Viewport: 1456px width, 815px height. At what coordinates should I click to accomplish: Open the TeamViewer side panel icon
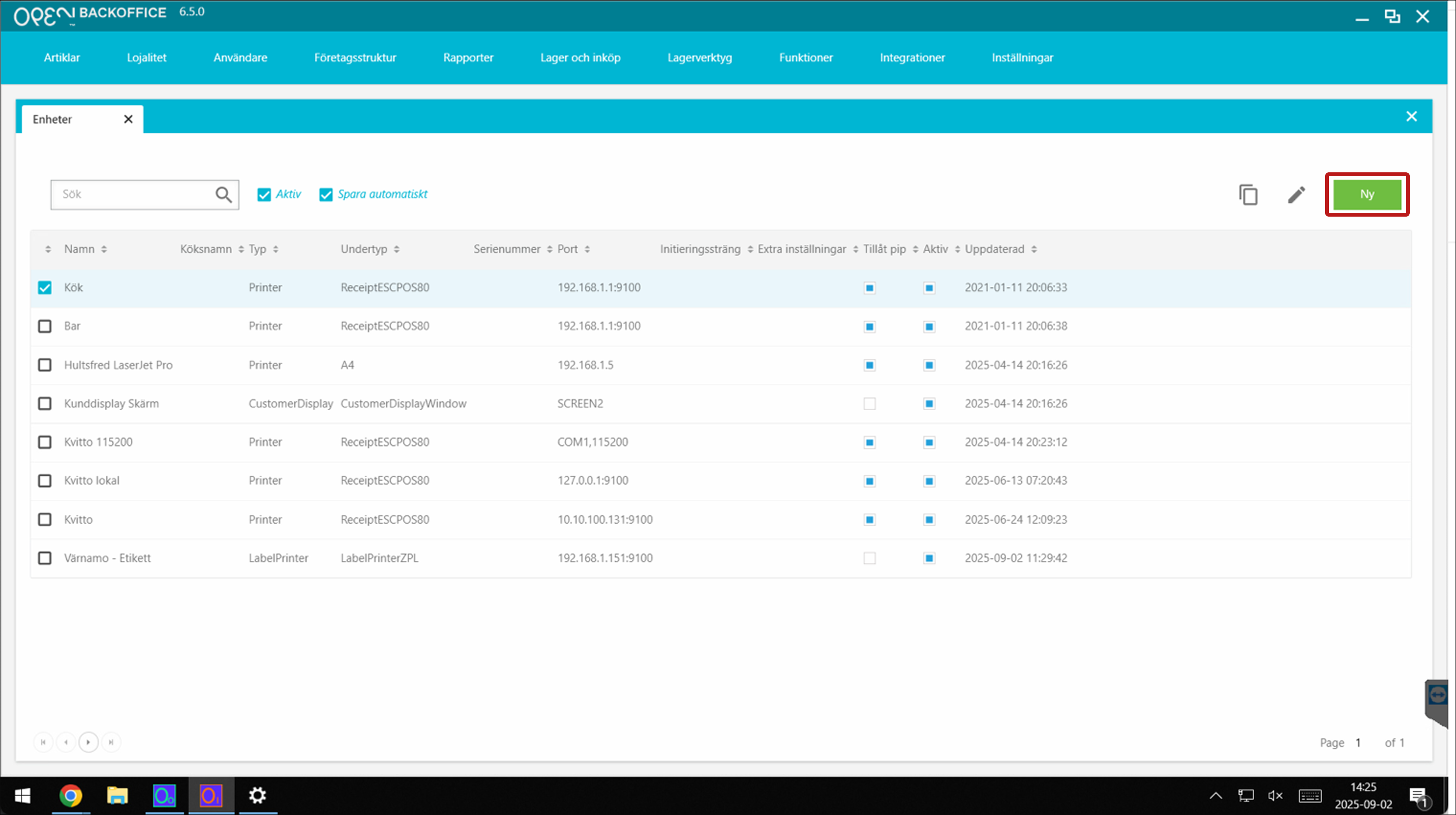[1437, 695]
